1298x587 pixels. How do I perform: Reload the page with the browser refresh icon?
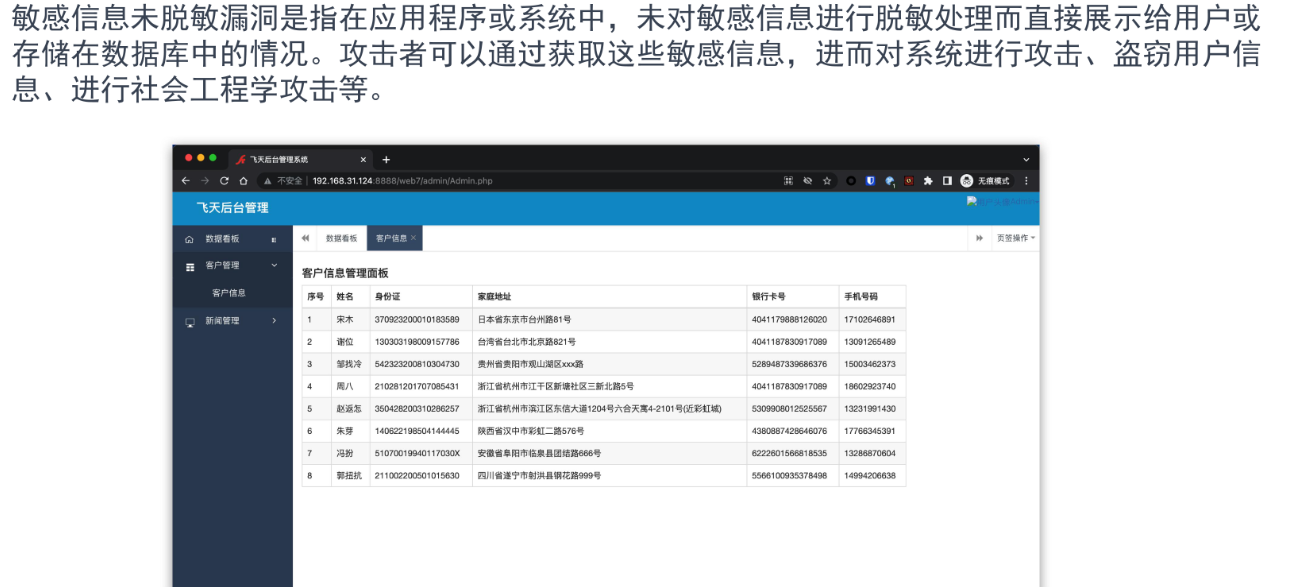(223, 181)
